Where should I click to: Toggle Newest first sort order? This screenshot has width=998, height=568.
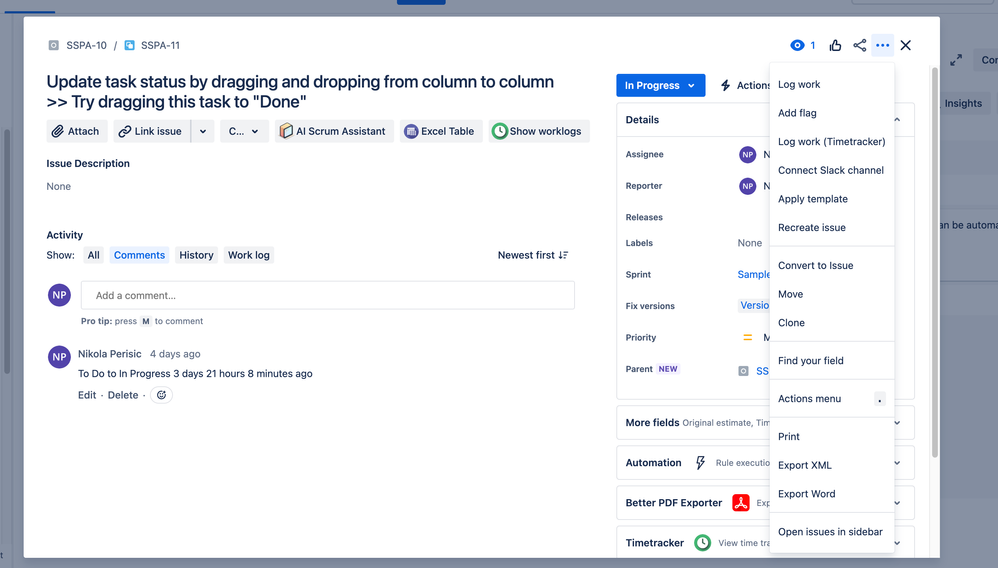click(533, 255)
